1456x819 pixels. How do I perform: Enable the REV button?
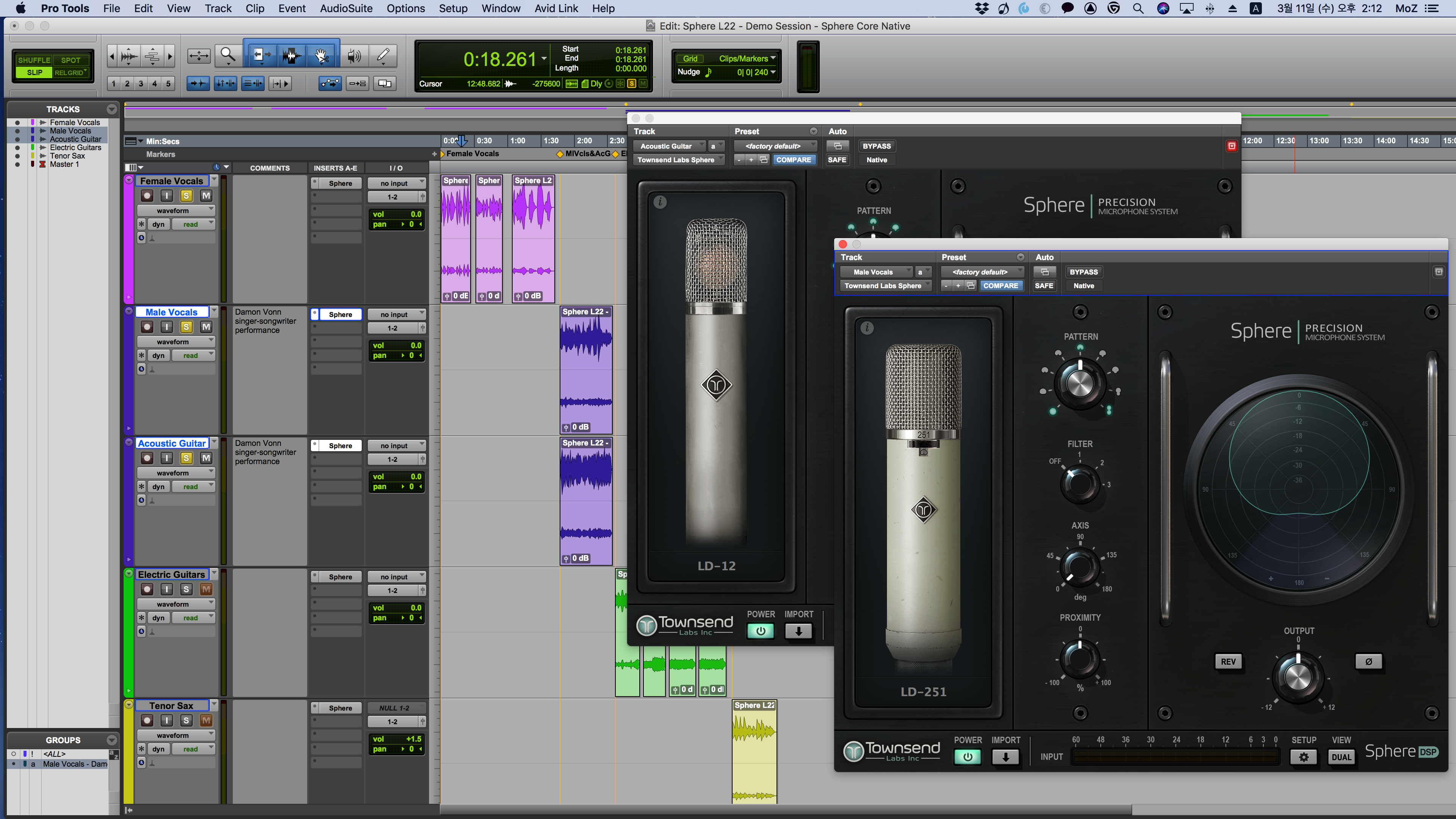click(1228, 661)
